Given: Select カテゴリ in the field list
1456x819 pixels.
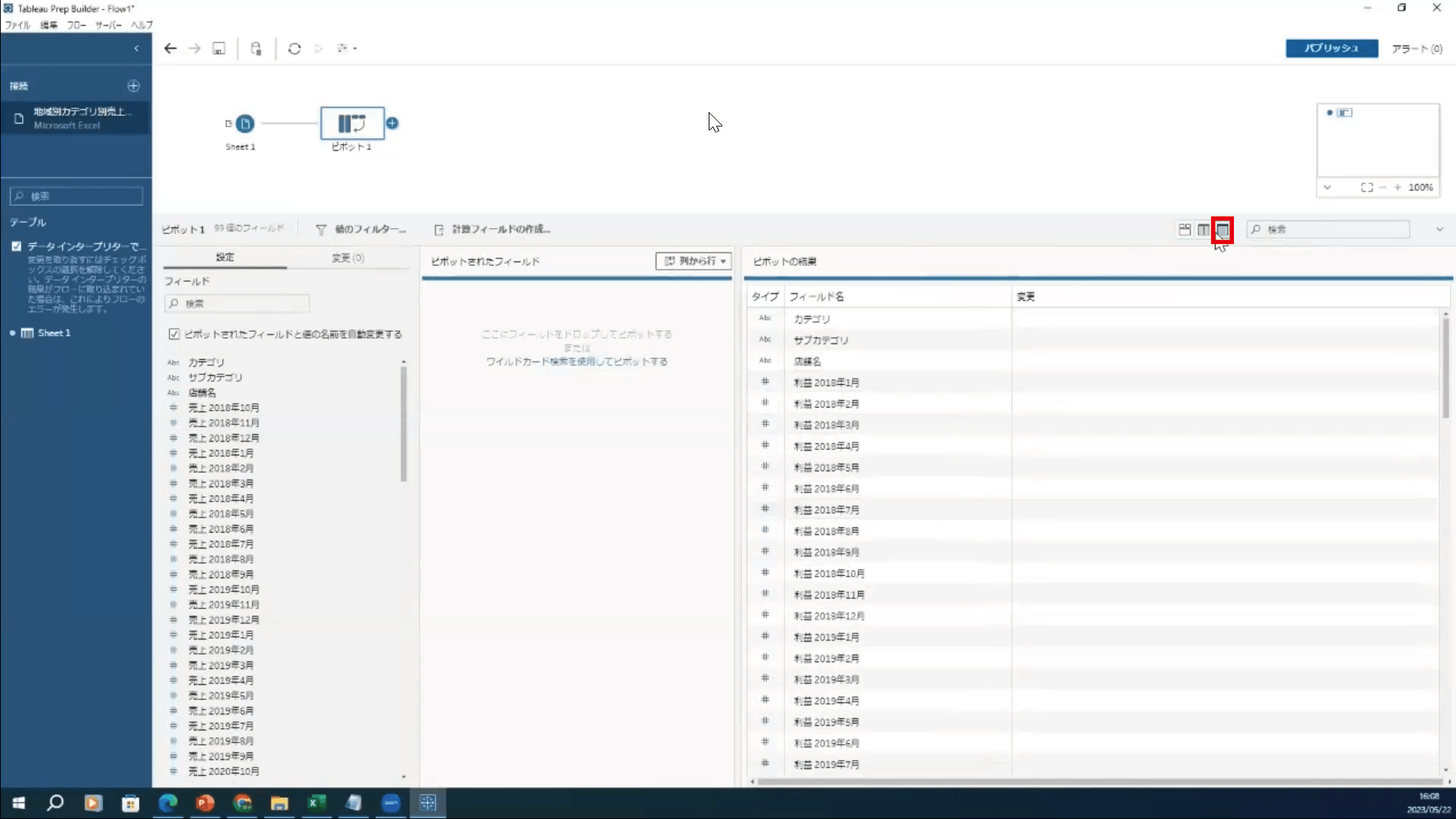Looking at the screenshot, I should click(206, 362).
